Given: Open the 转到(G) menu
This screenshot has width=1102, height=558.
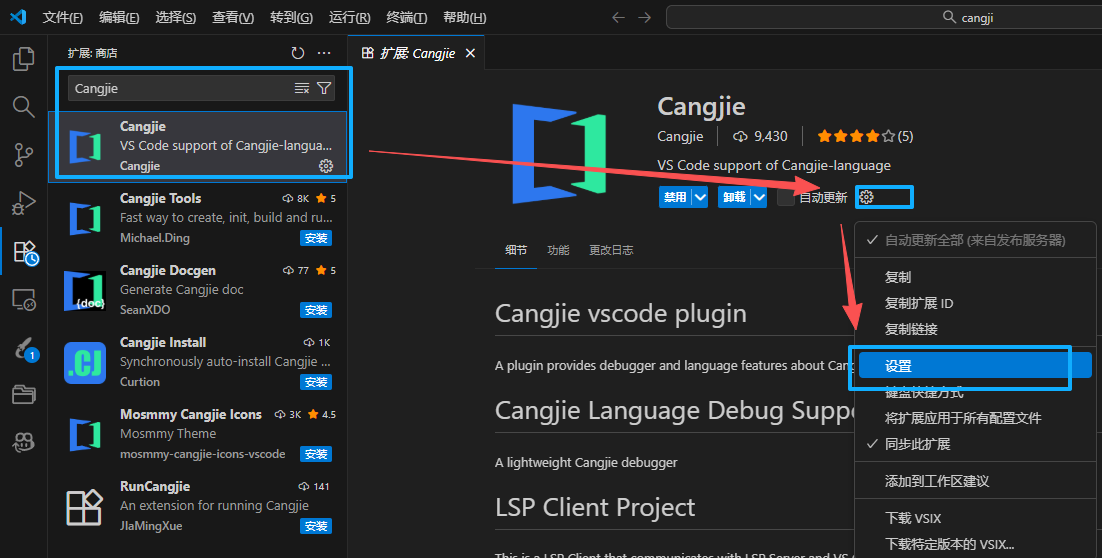Looking at the screenshot, I should click(x=292, y=18).
